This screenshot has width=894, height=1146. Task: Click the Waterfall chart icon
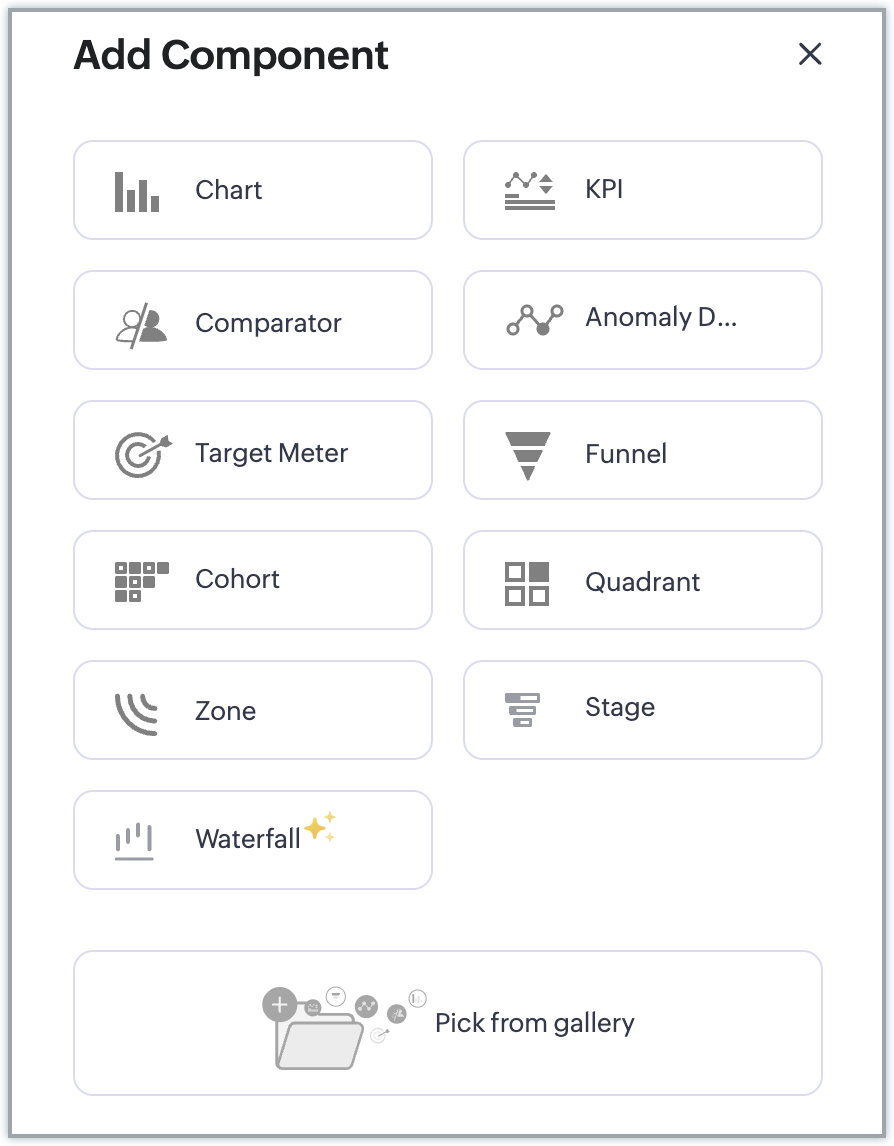[134, 841]
